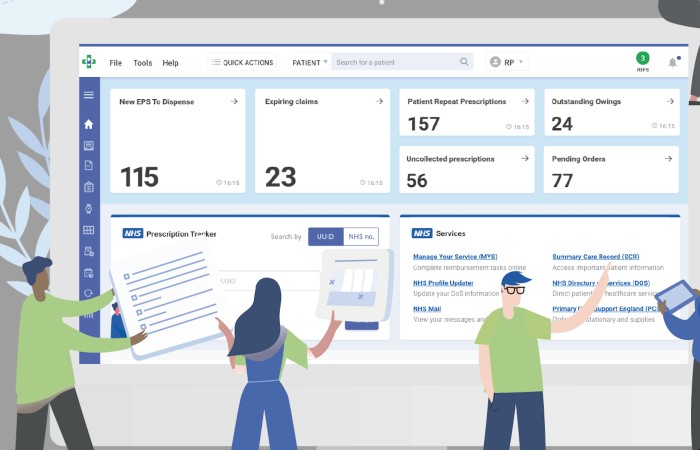Expand the RP user dropdown
Image resolution: width=700 pixels, height=450 pixels.
[507, 62]
